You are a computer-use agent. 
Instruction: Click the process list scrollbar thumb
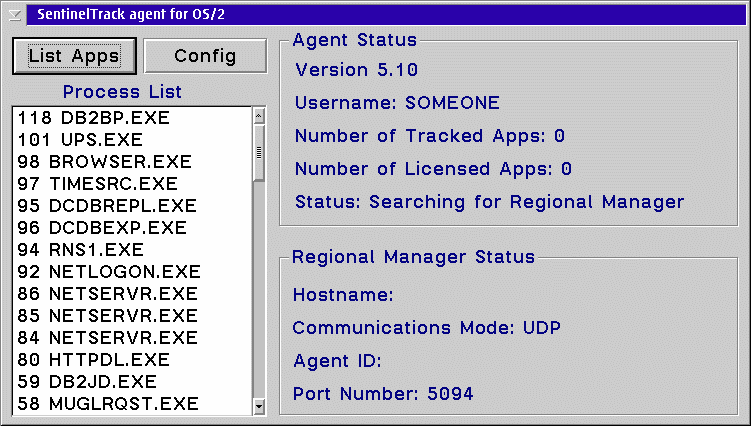coord(259,153)
